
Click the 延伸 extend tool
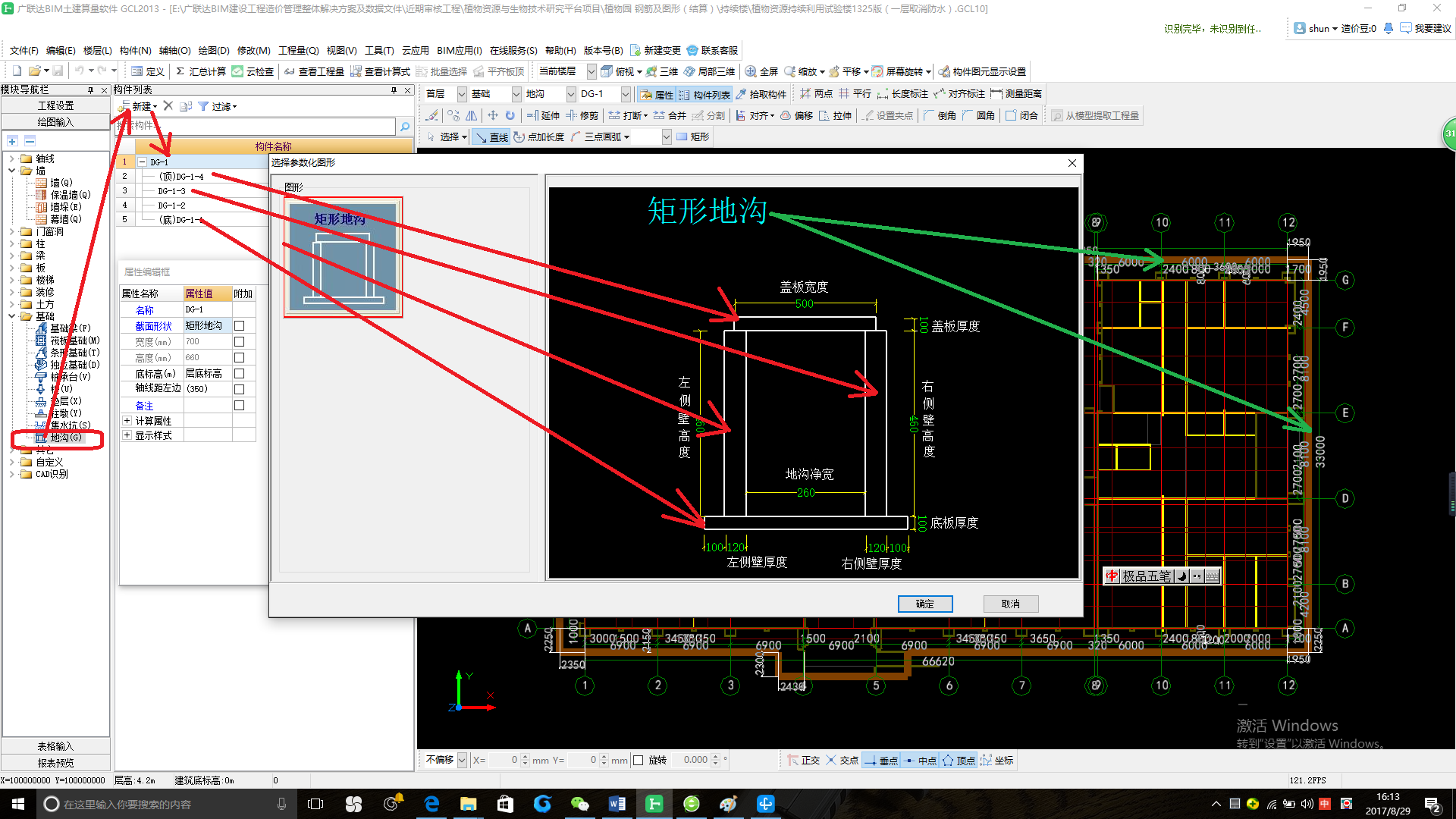pyautogui.click(x=543, y=115)
